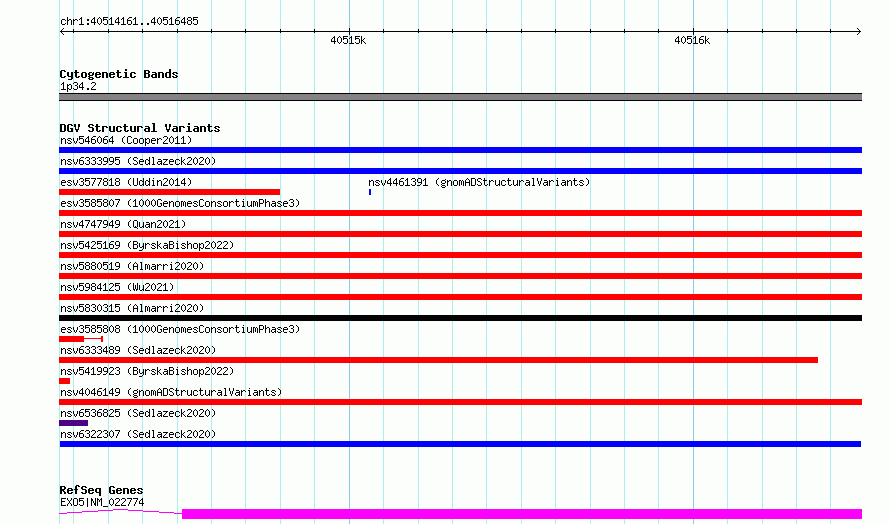Select the red bar under nsv4747949

[460, 234]
